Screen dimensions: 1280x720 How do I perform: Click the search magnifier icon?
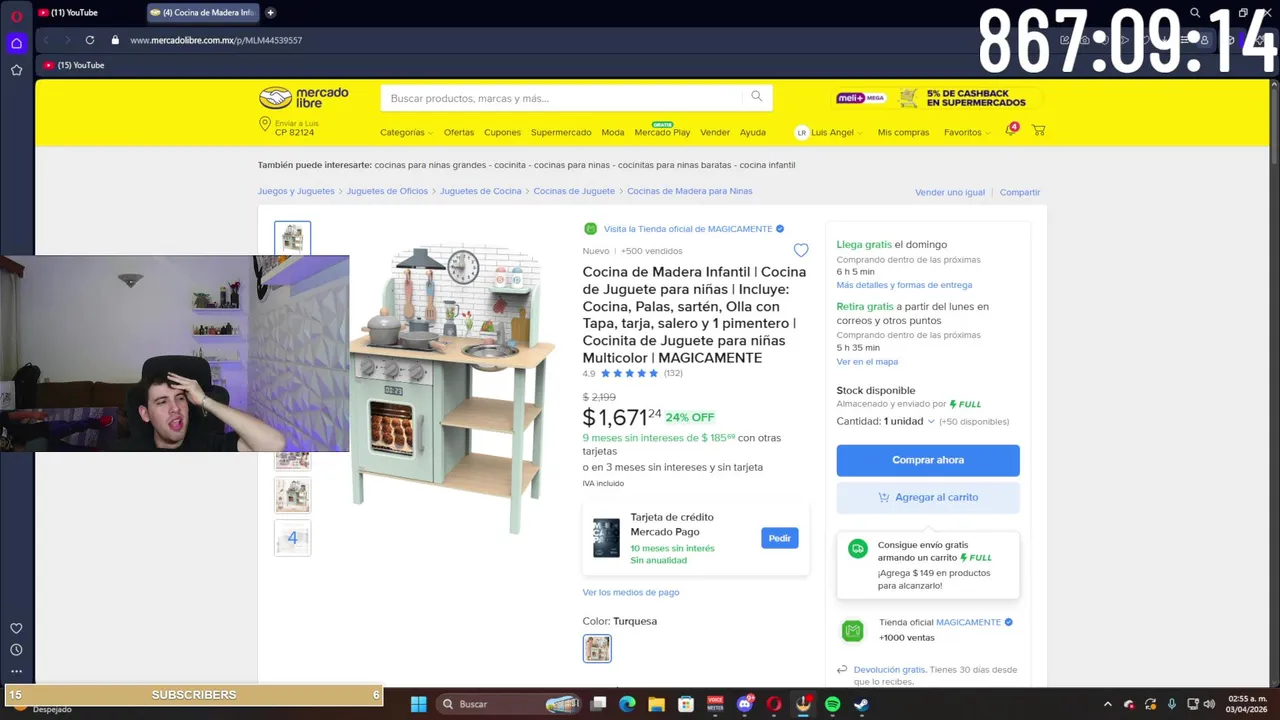[756, 97]
